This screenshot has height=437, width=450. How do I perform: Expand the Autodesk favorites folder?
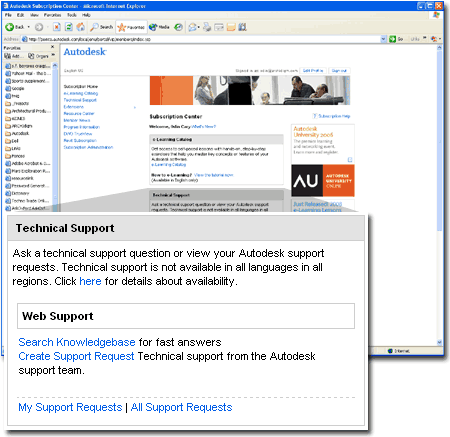pos(17,133)
